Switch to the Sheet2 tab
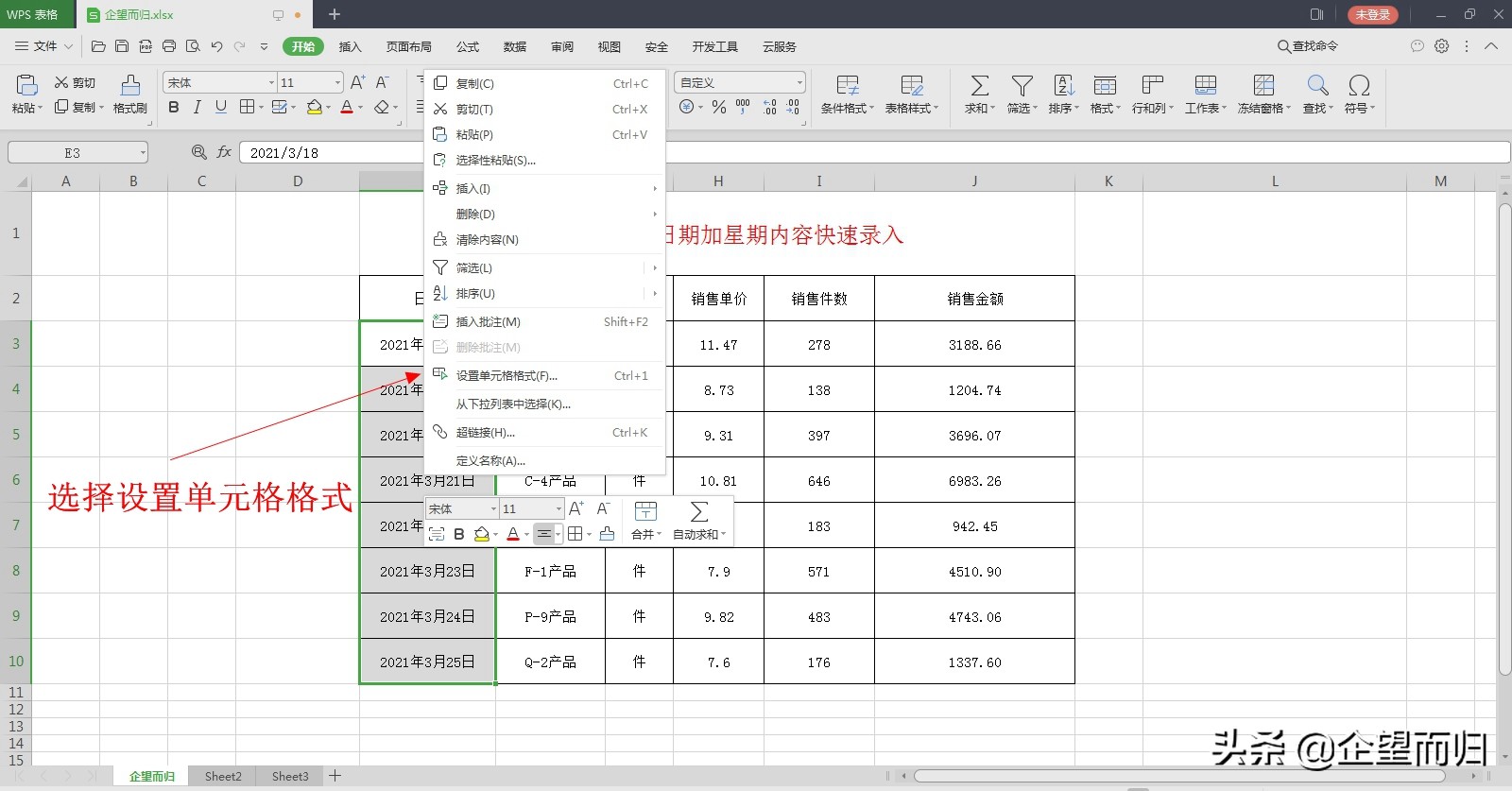Viewport: 1512px width, 791px height. [x=223, y=777]
